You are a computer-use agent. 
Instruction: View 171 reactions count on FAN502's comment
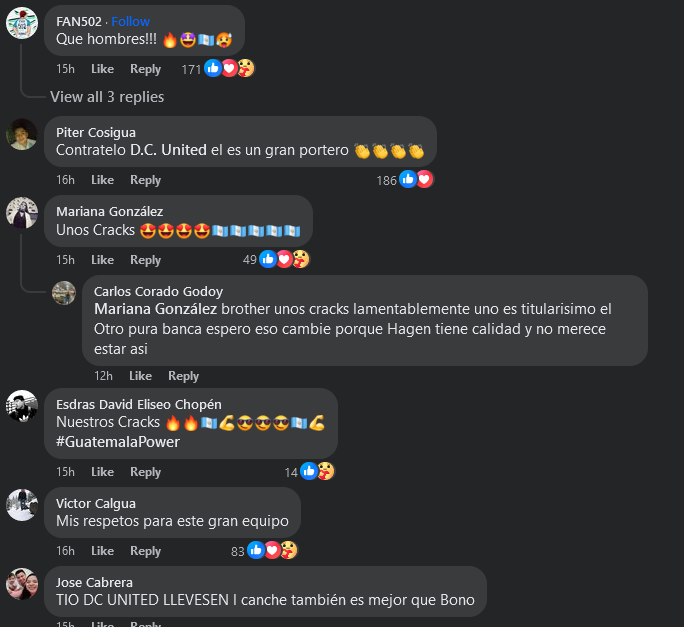coord(191,69)
